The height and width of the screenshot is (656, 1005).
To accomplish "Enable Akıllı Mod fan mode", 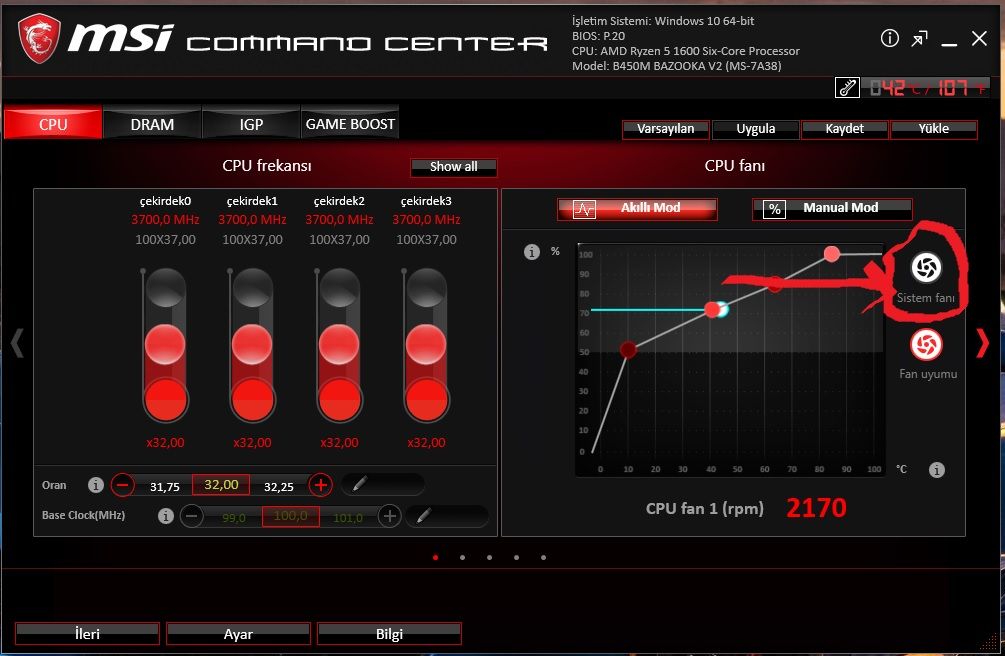I will [x=637, y=208].
